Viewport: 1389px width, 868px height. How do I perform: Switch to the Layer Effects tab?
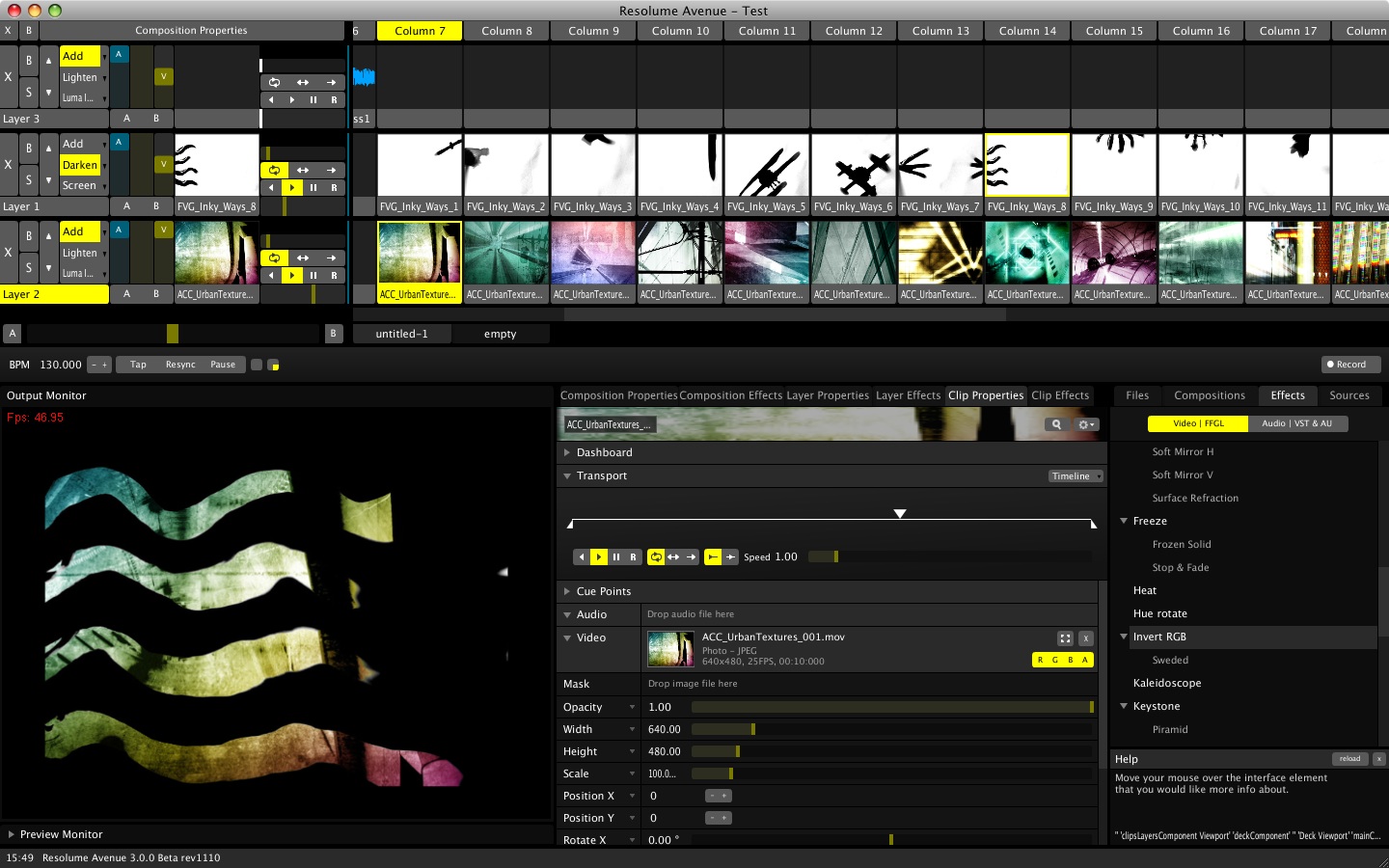[908, 395]
